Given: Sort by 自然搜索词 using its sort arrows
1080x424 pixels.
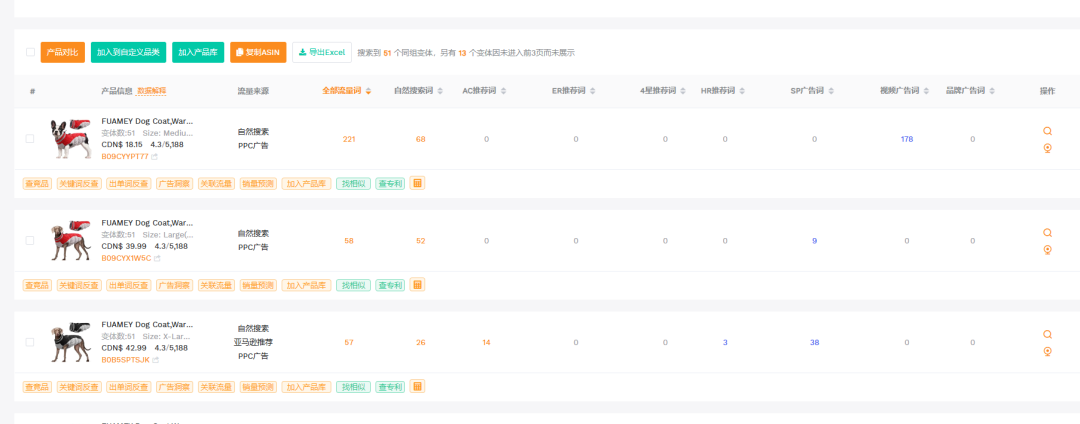Looking at the screenshot, I should coord(440,91).
